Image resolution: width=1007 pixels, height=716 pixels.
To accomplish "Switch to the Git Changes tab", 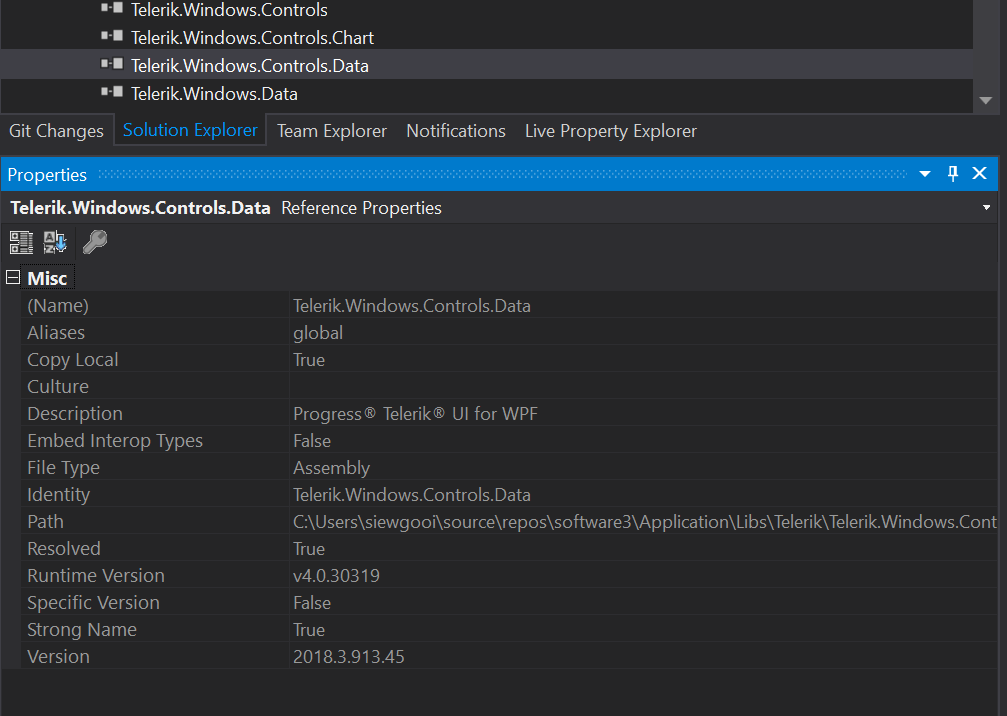I will click(x=56, y=131).
